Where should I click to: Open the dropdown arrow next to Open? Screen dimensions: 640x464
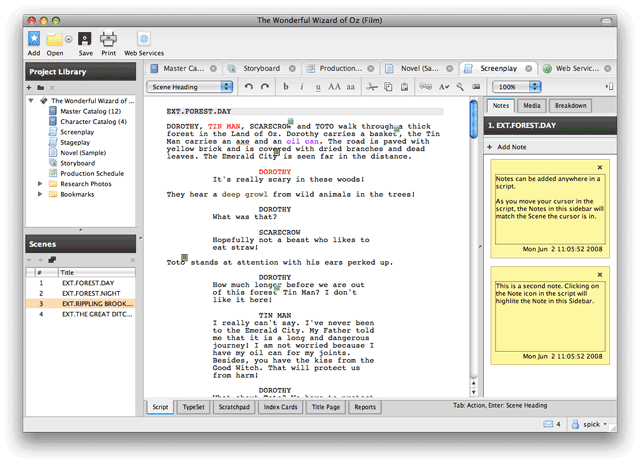coord(69,40)
